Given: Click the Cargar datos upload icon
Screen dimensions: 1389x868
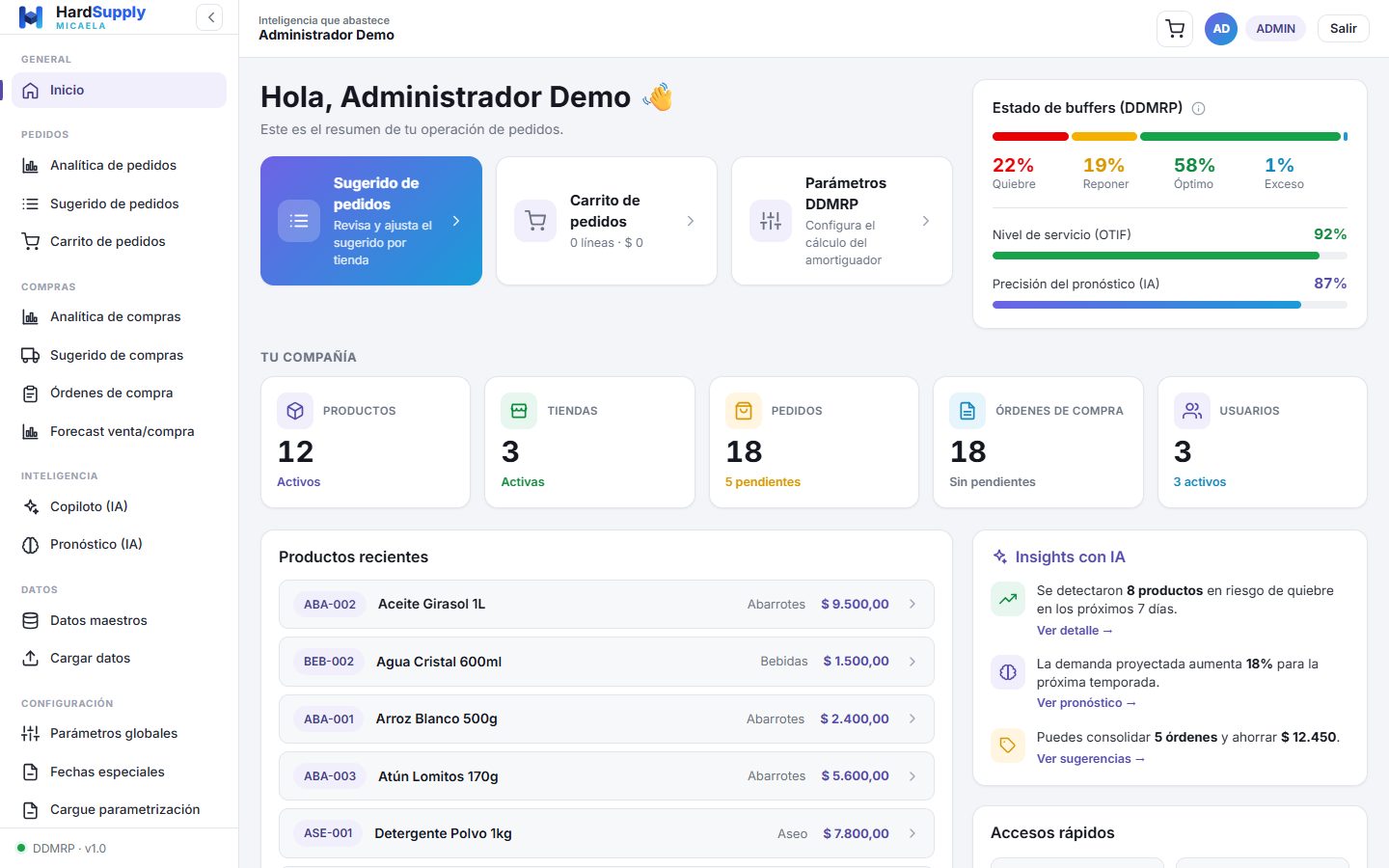Looking at the screenshot, I should point(31,658).
